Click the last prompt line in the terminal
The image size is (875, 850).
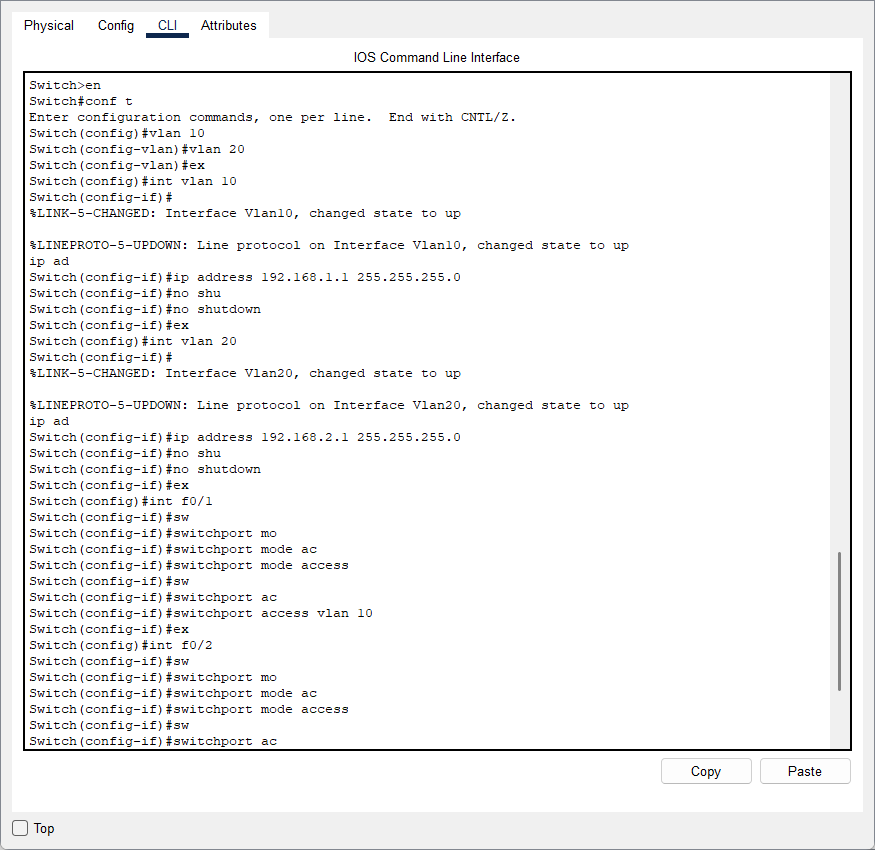(x=153, y=741)
